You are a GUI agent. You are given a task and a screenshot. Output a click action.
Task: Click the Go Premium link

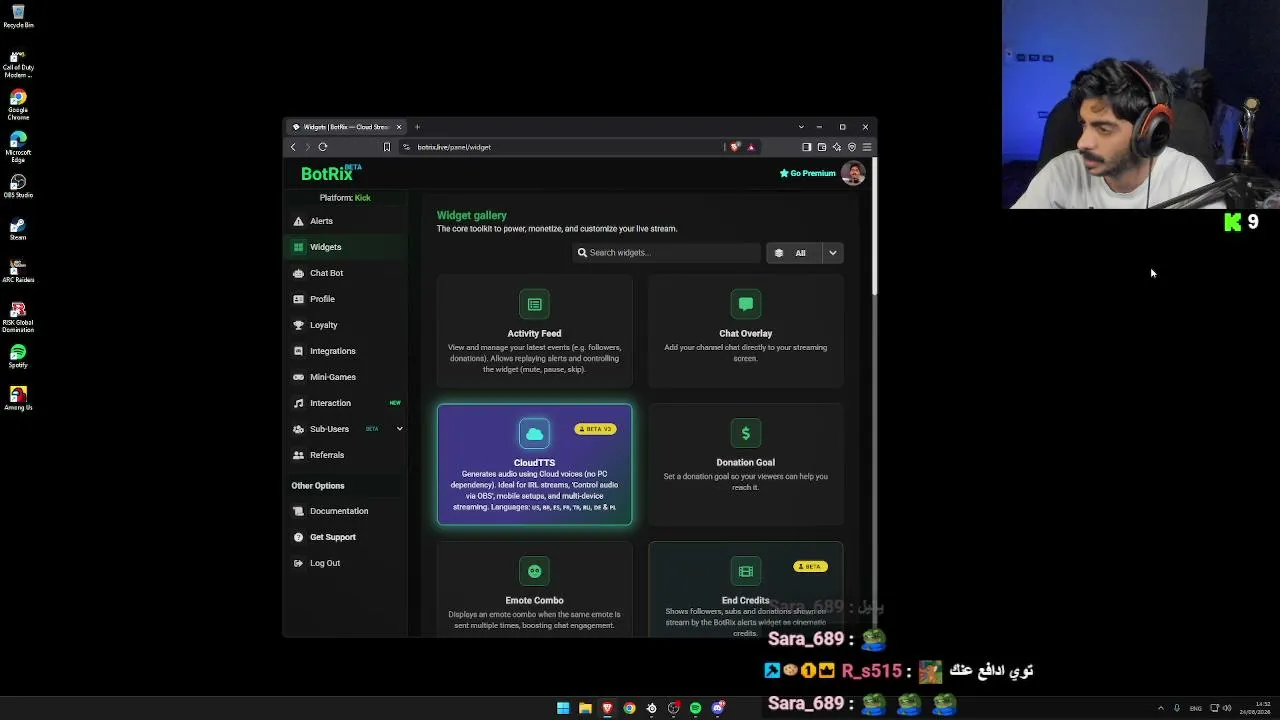click(x=807, y=173)
